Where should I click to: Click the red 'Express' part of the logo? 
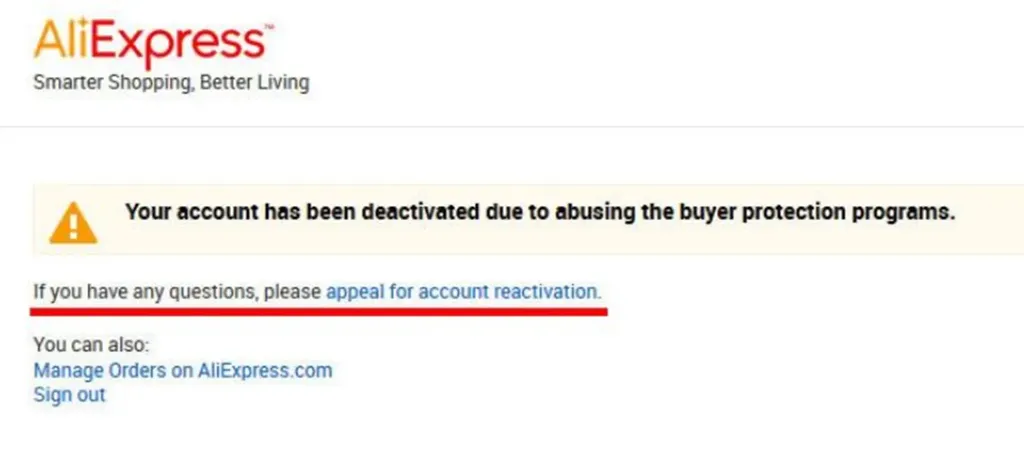click(178, 44)
